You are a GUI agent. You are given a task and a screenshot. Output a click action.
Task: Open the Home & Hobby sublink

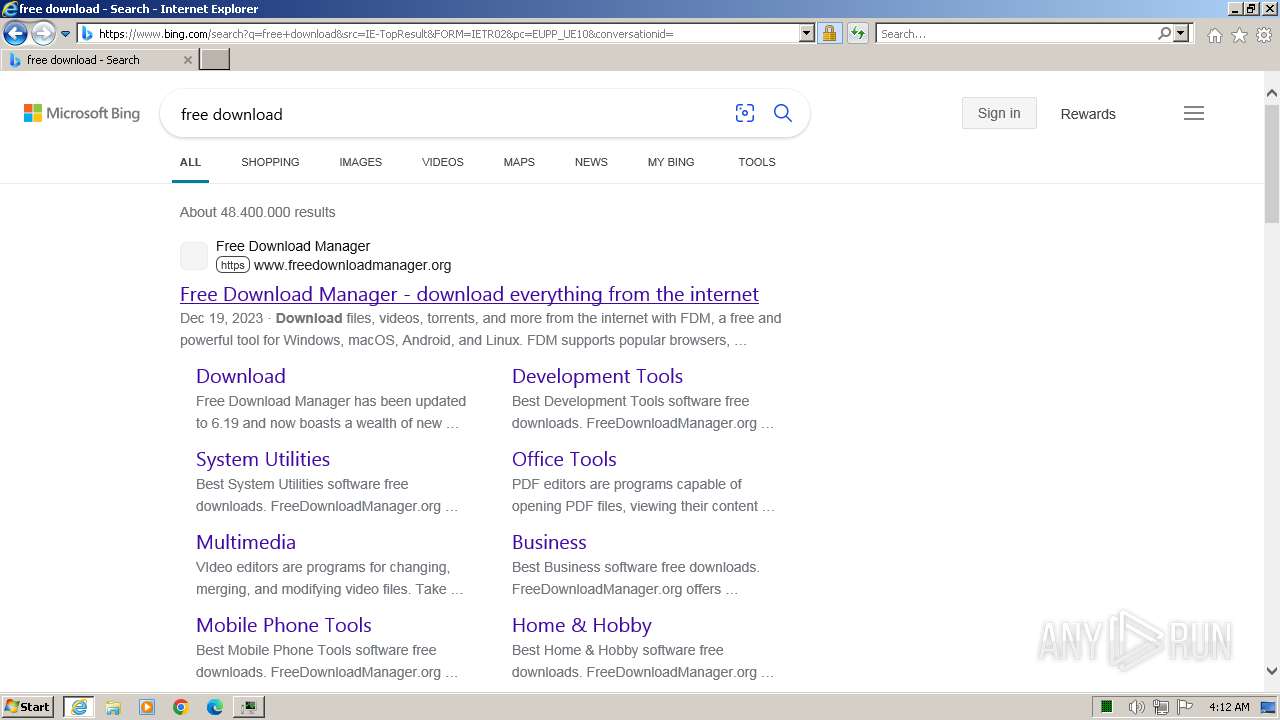point(582,625)
